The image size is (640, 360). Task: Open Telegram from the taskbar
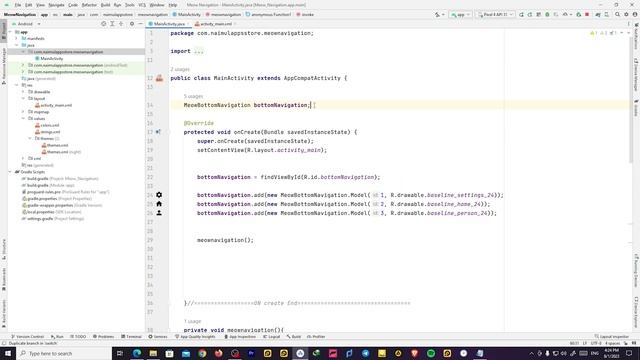coord(365,353)
